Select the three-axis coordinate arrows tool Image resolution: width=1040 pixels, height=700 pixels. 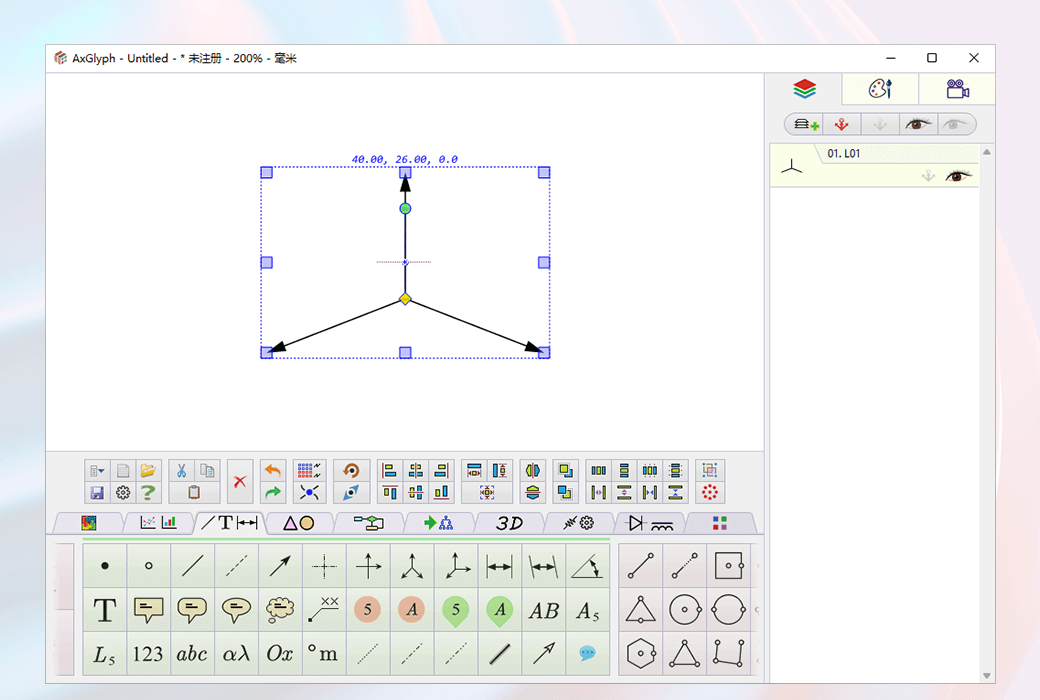[411, 565]
